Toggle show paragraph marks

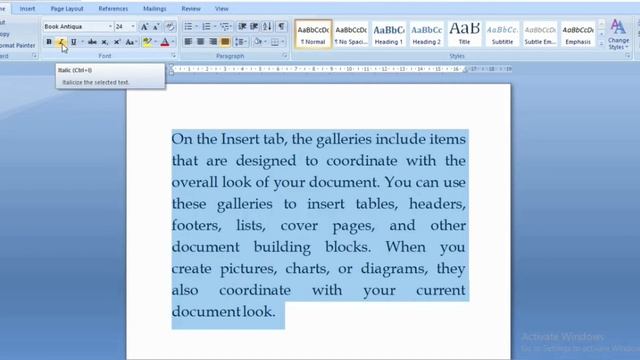[282, 27]
